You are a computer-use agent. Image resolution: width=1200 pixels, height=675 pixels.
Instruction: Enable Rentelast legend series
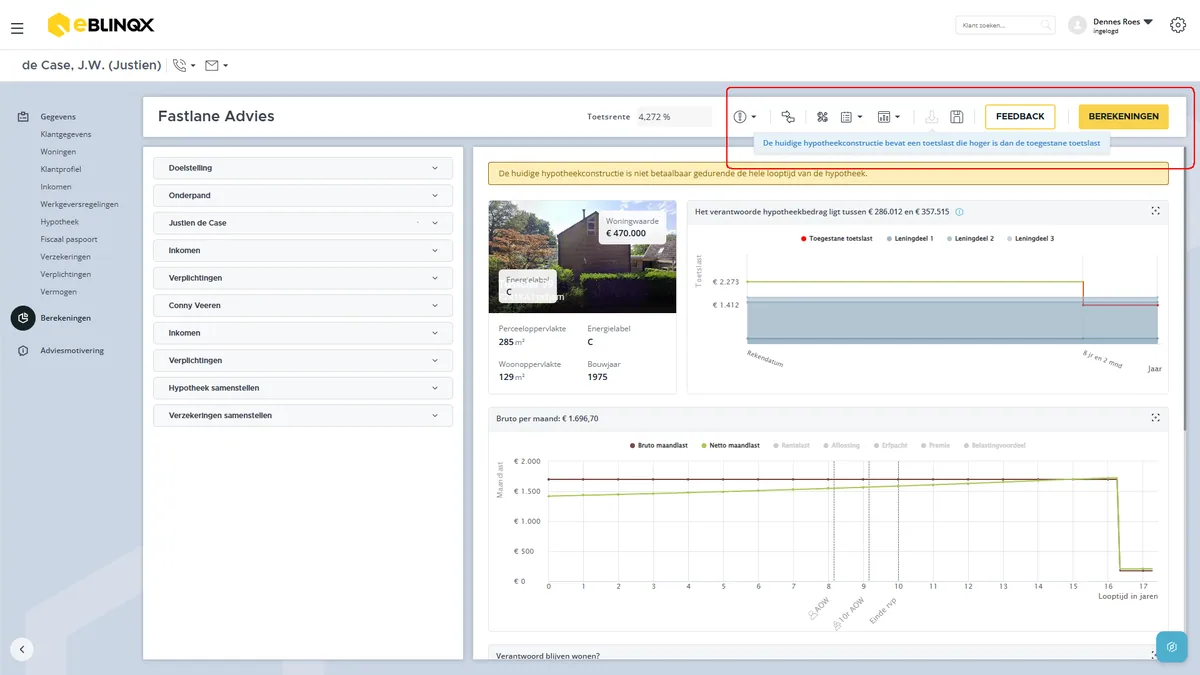(x=791, y=445)
